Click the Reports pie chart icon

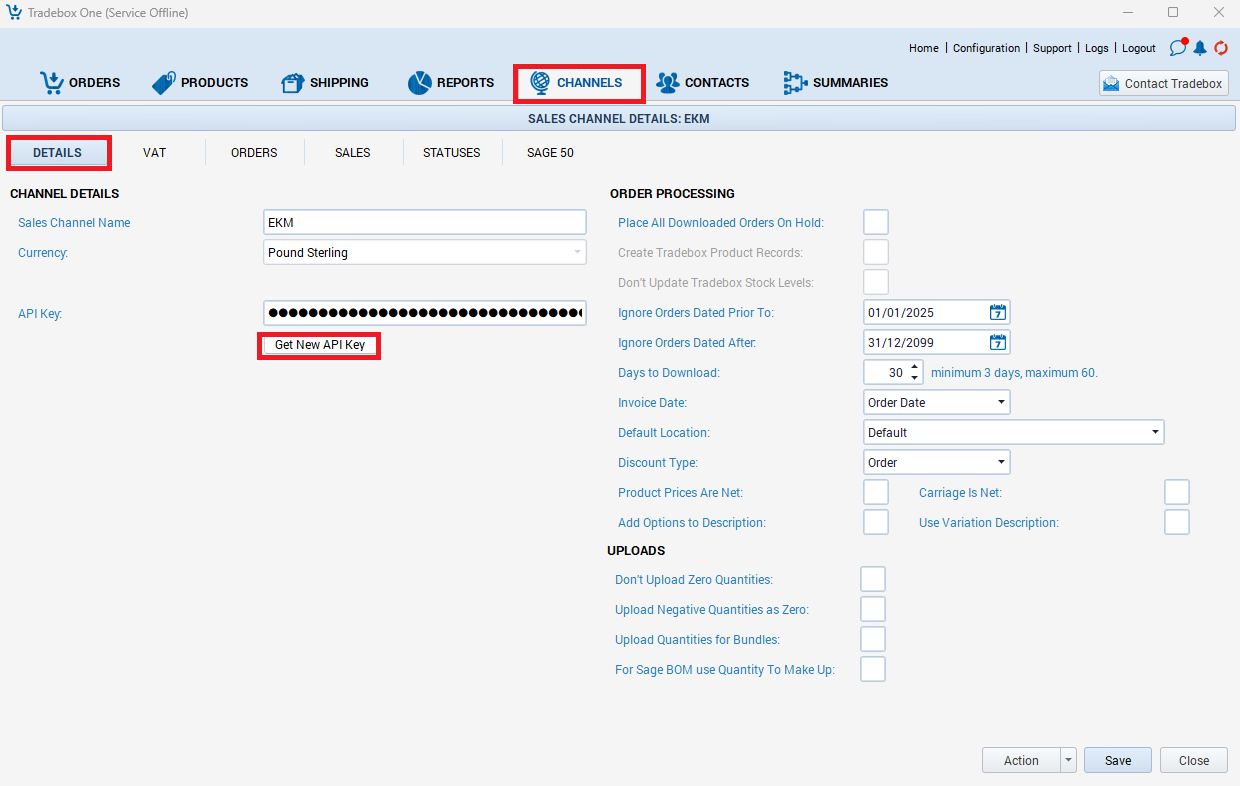pos(419,83)
